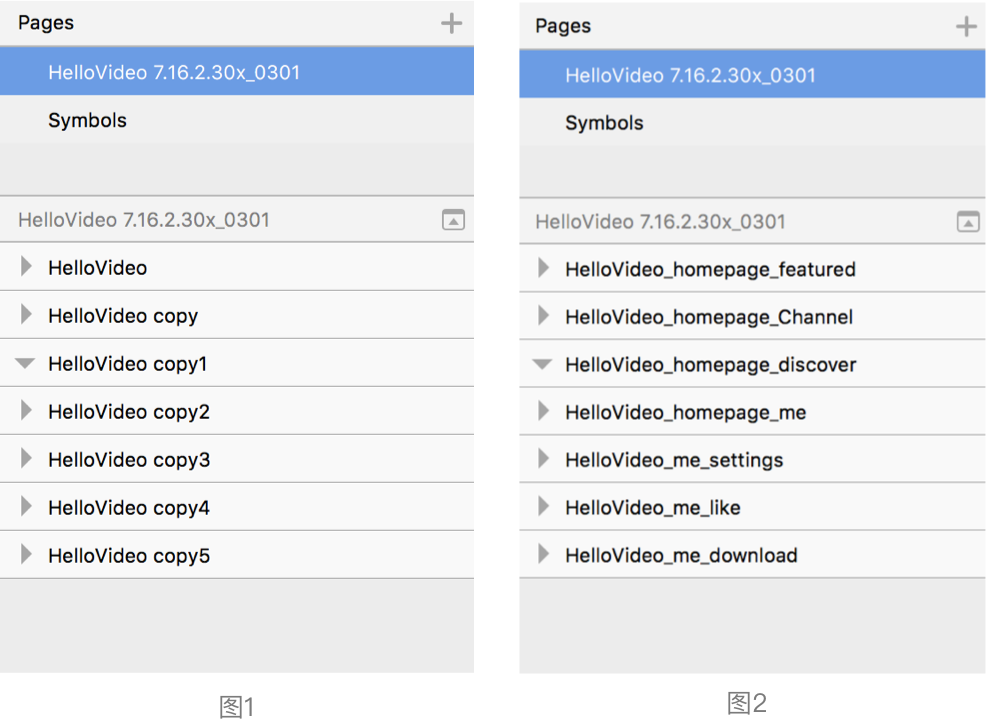Viewport: 986px width, 719px height.
Task: Expand the HelloVideo copy artboard
Action: pos(26,316)
